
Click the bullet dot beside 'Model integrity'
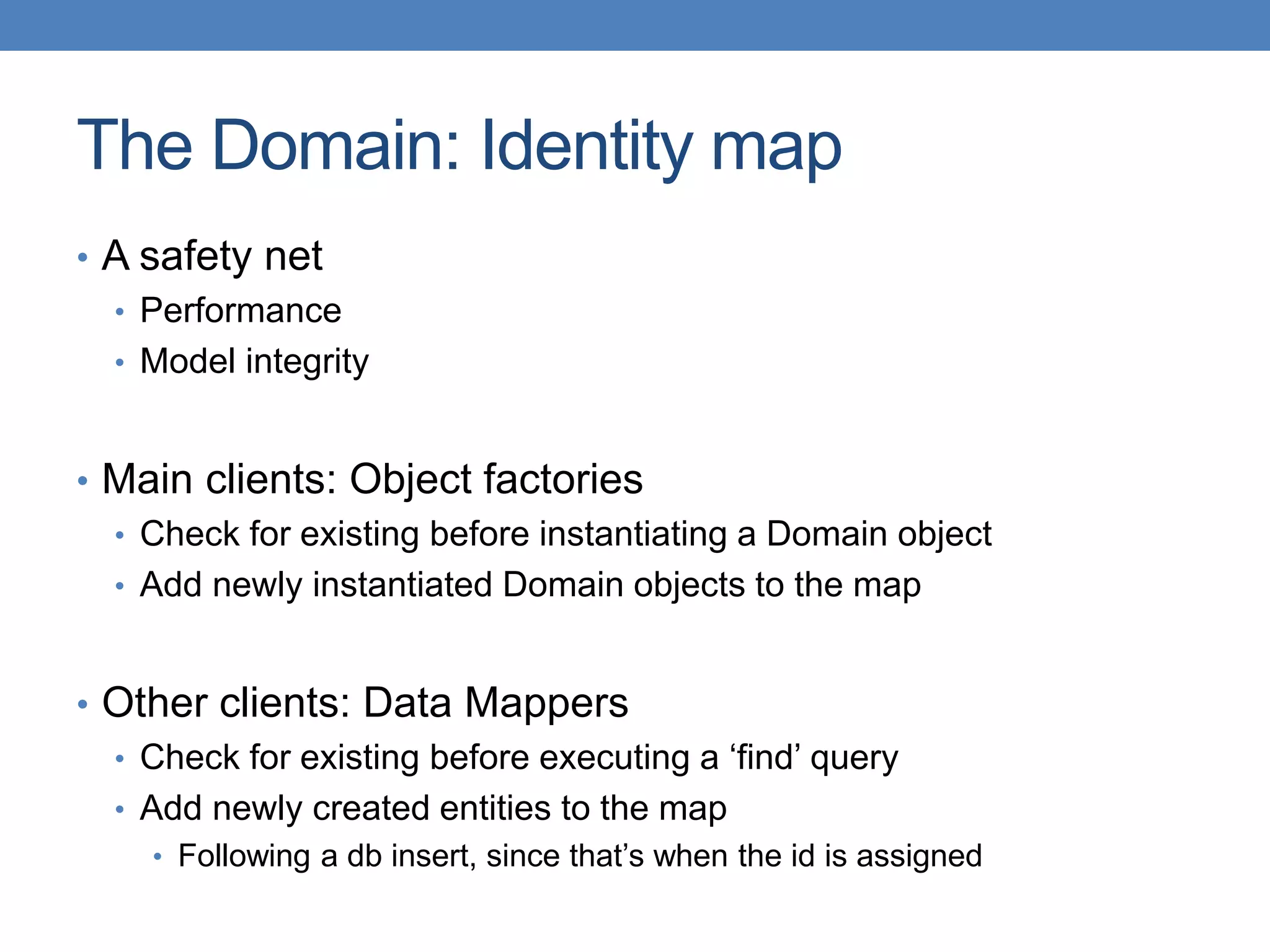pos(120,363)
